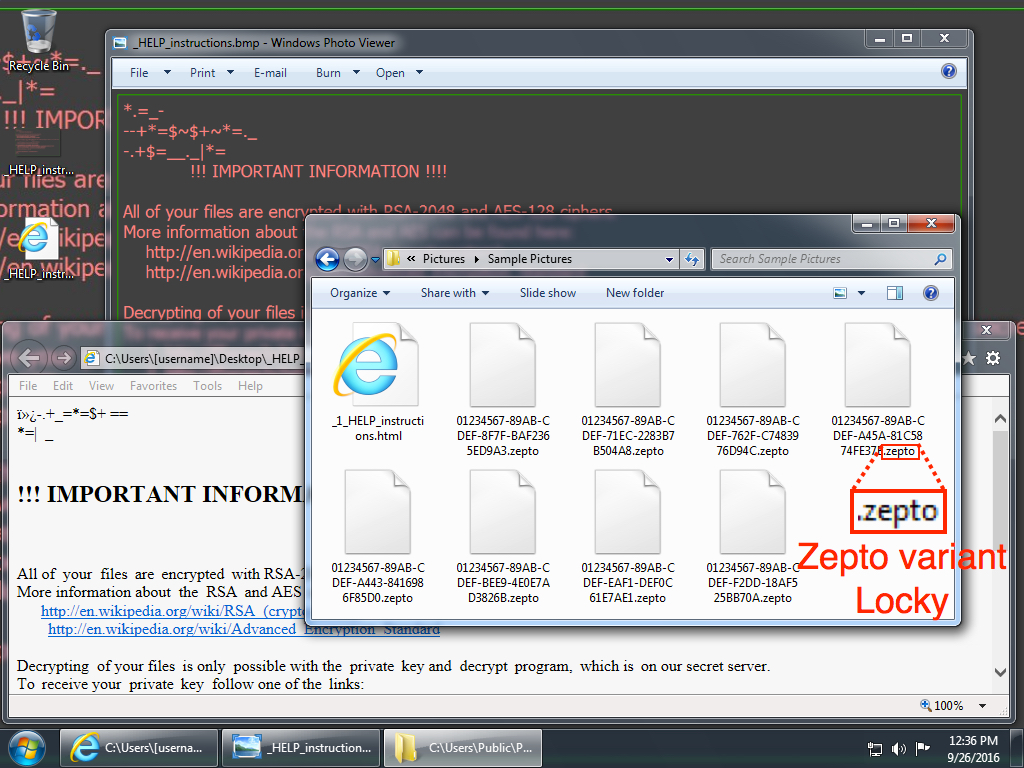
Task: Open Internet Explorer tools gear
Action: [993, 358]
